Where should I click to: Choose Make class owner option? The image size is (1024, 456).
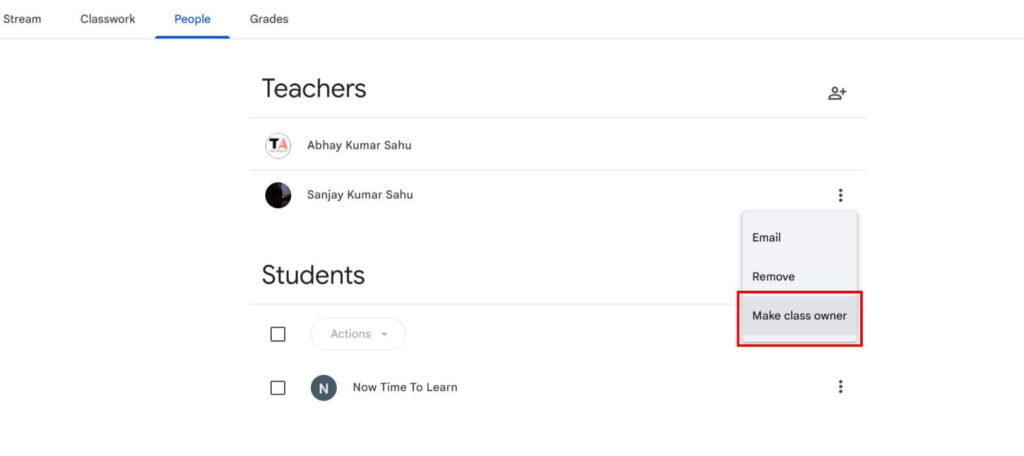point(799,316)
